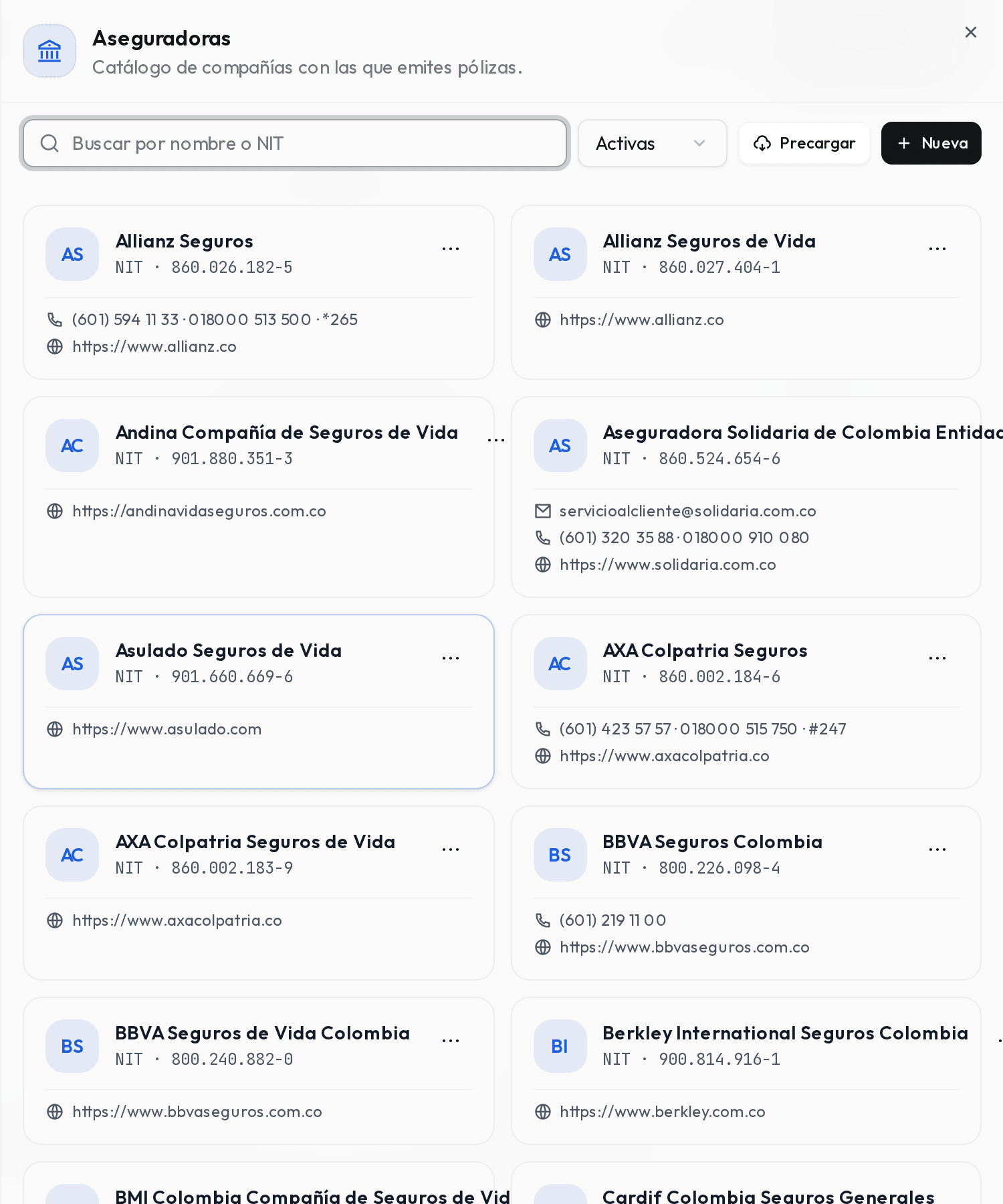
Task: Click AXA Colpatria phone numbers text
Action: tap(703, 729)
